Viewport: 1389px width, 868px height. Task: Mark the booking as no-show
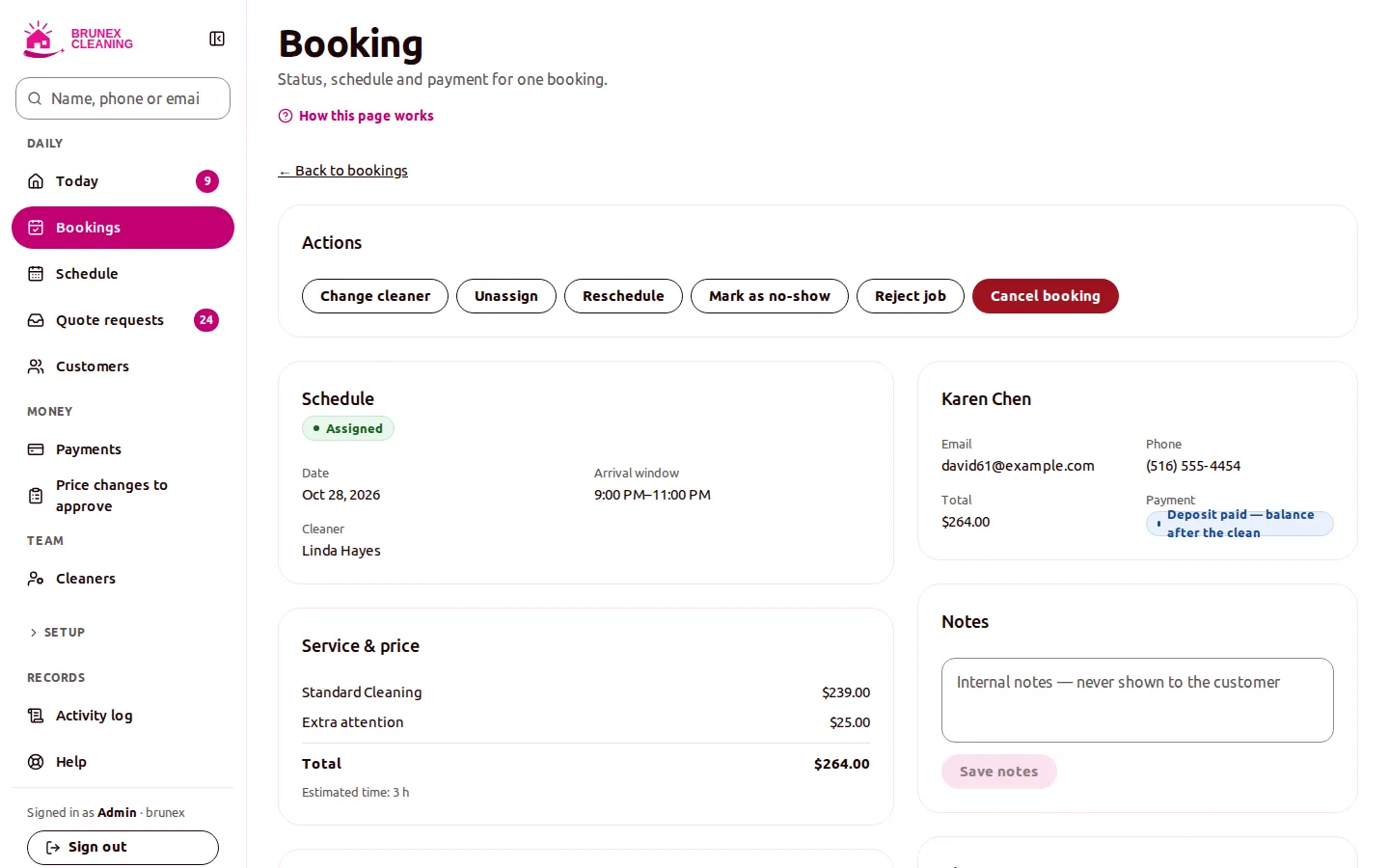770,296
